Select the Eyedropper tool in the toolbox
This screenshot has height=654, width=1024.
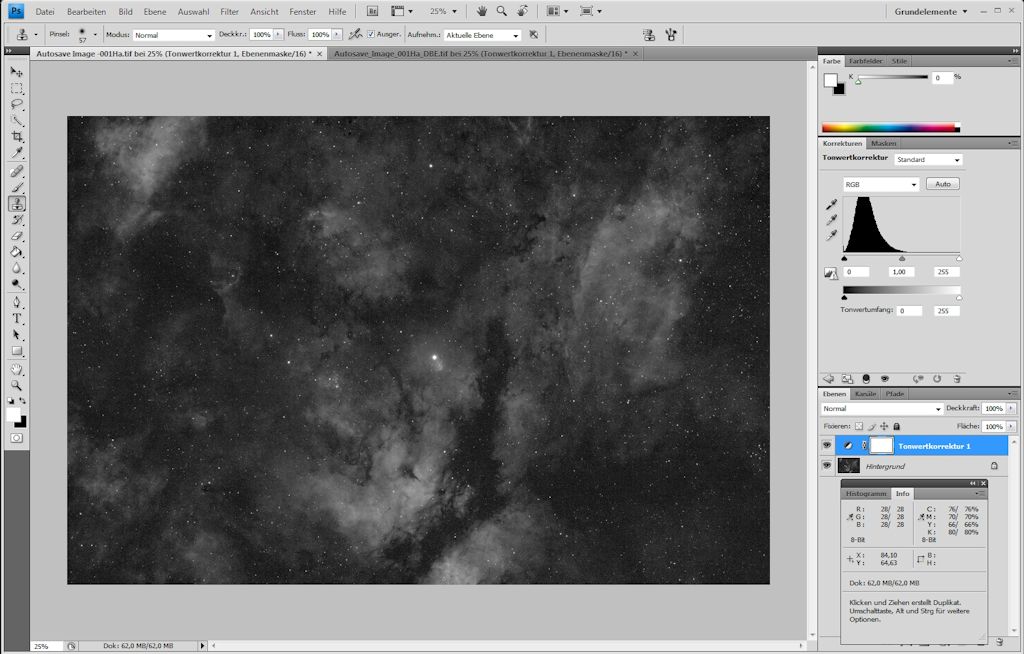click(x=17, y=153)
